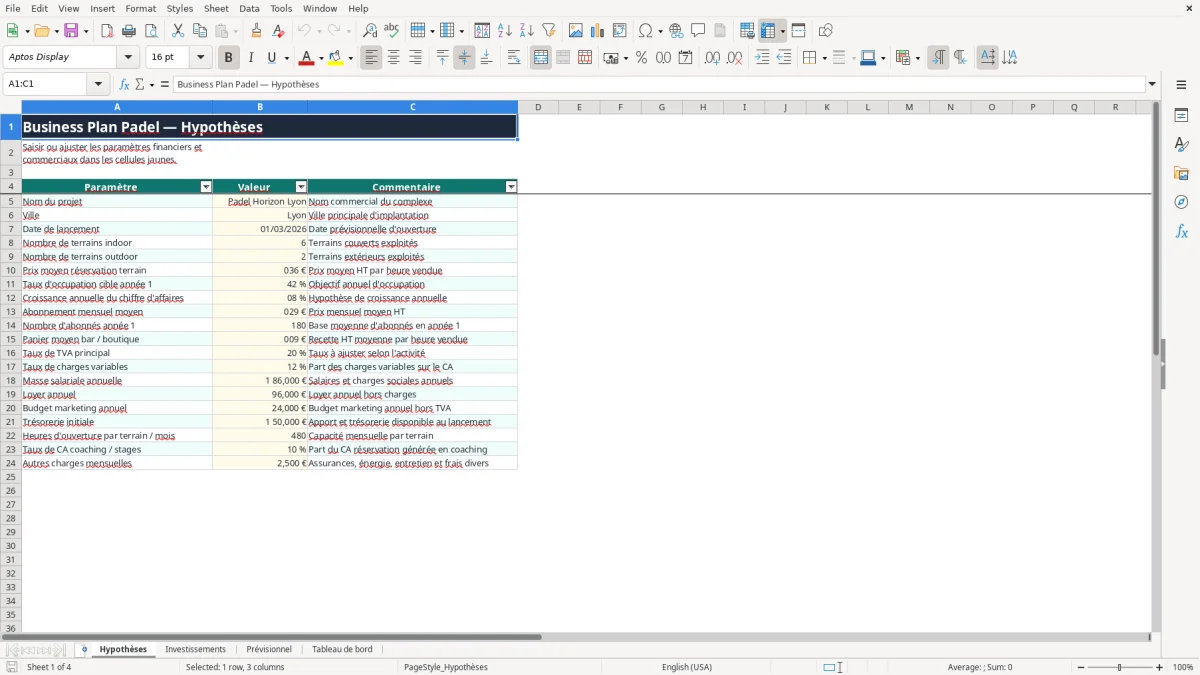Open the Format menu
Viewport: 1200px width, 675px height.
[140, 8]
